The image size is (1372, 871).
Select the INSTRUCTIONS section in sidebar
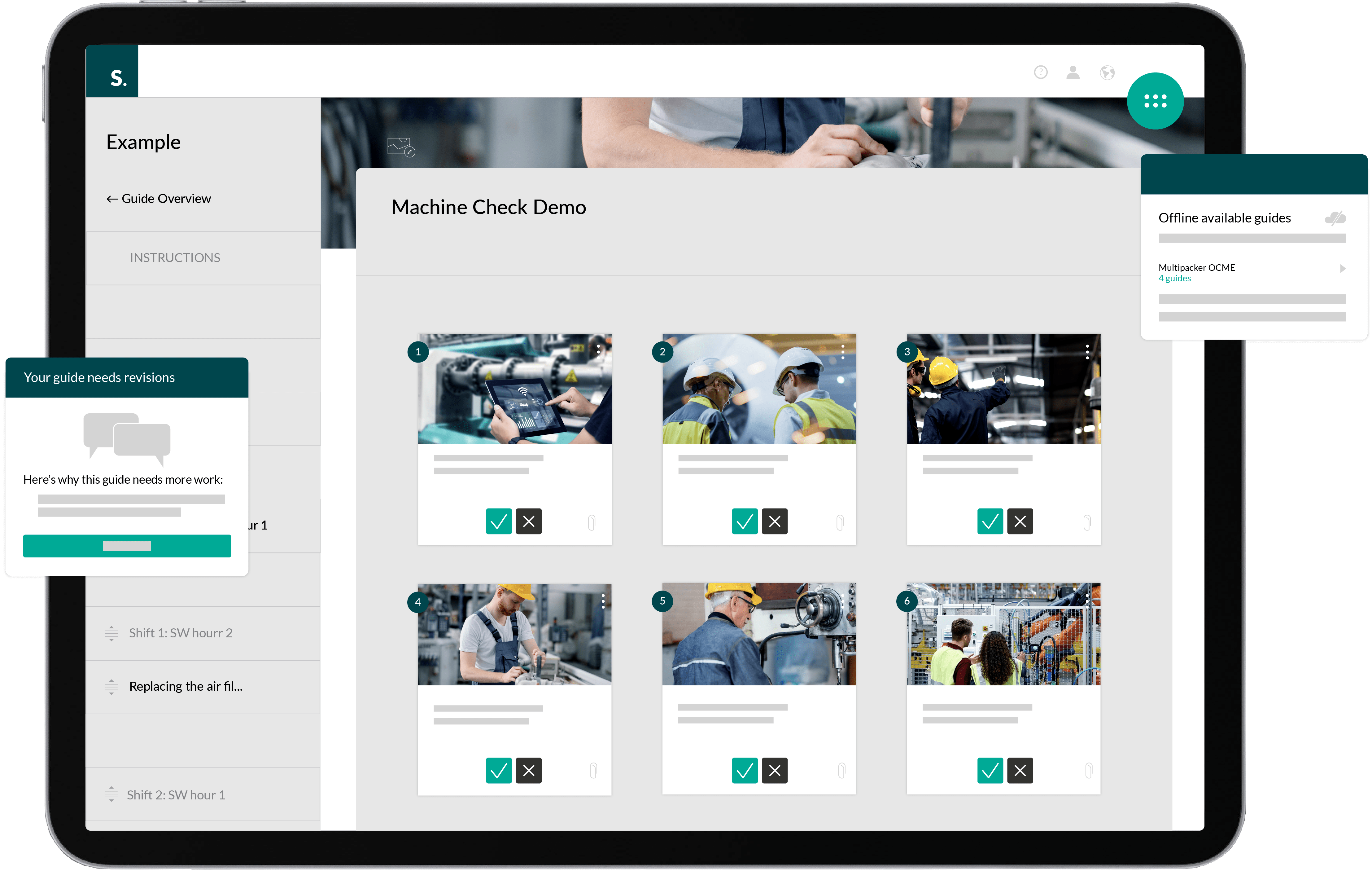click(175, 258)
